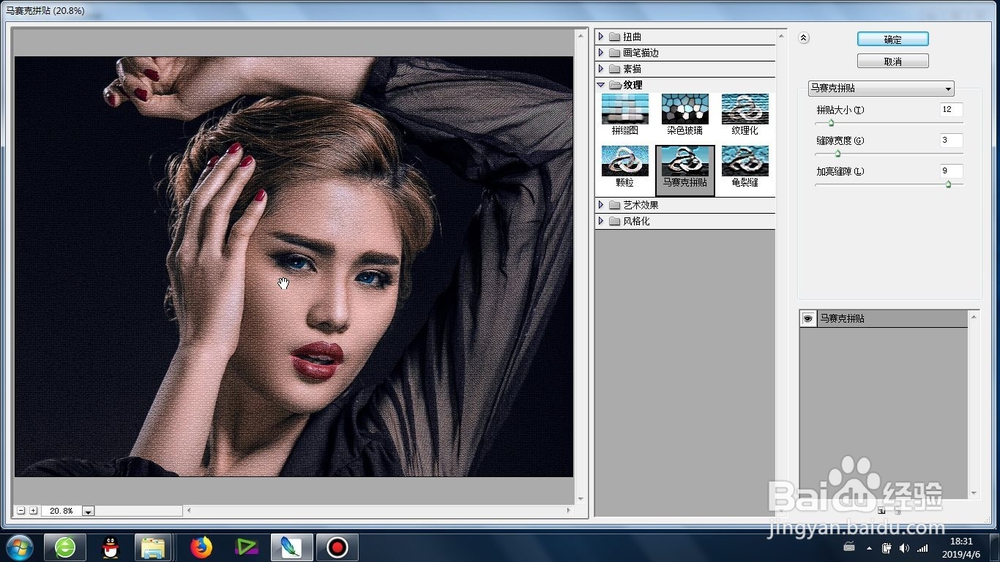This screenshot has height=562, width=1000.
Task: Click the 加亮缝隙 slider handle
Action: click(948, 184)
